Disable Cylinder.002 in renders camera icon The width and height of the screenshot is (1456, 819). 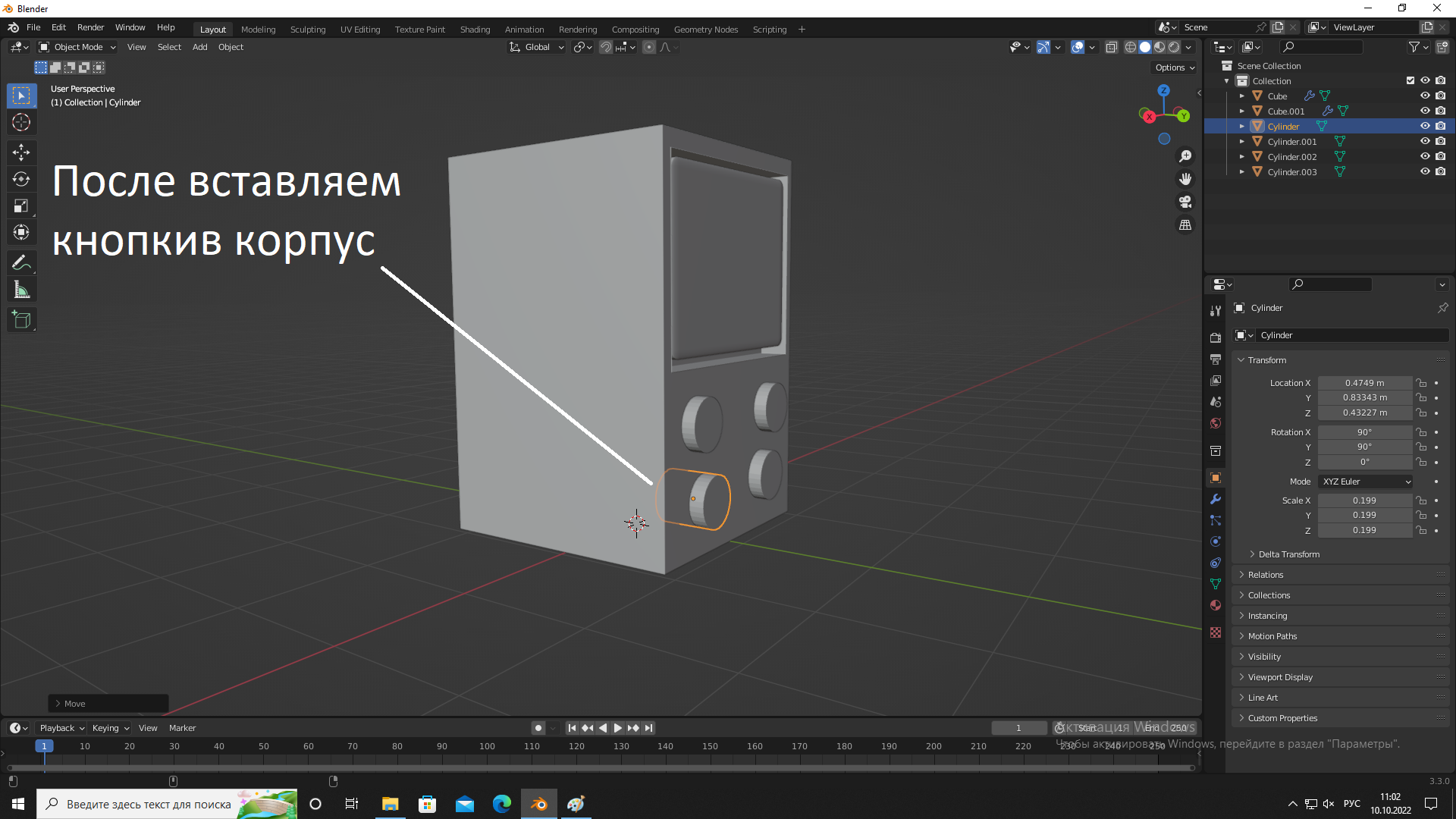click(x=1441, y=156)
